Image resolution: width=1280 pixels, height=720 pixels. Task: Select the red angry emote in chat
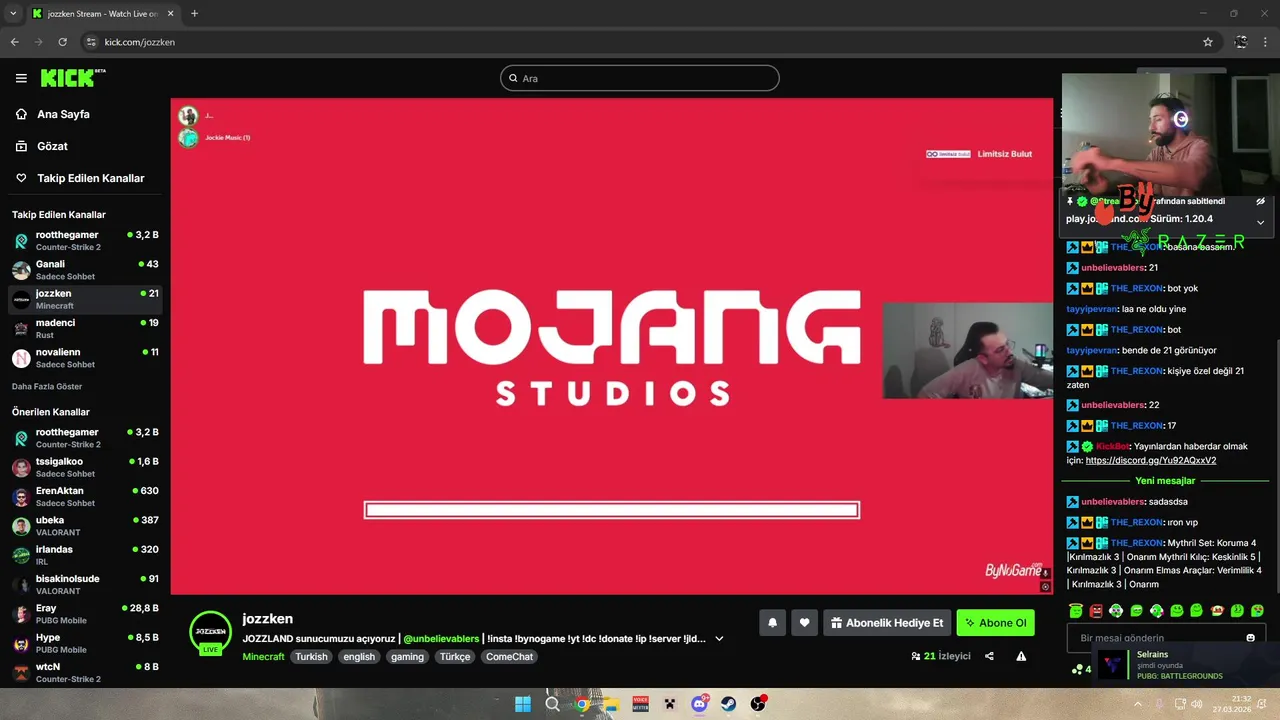(1096, 610)
